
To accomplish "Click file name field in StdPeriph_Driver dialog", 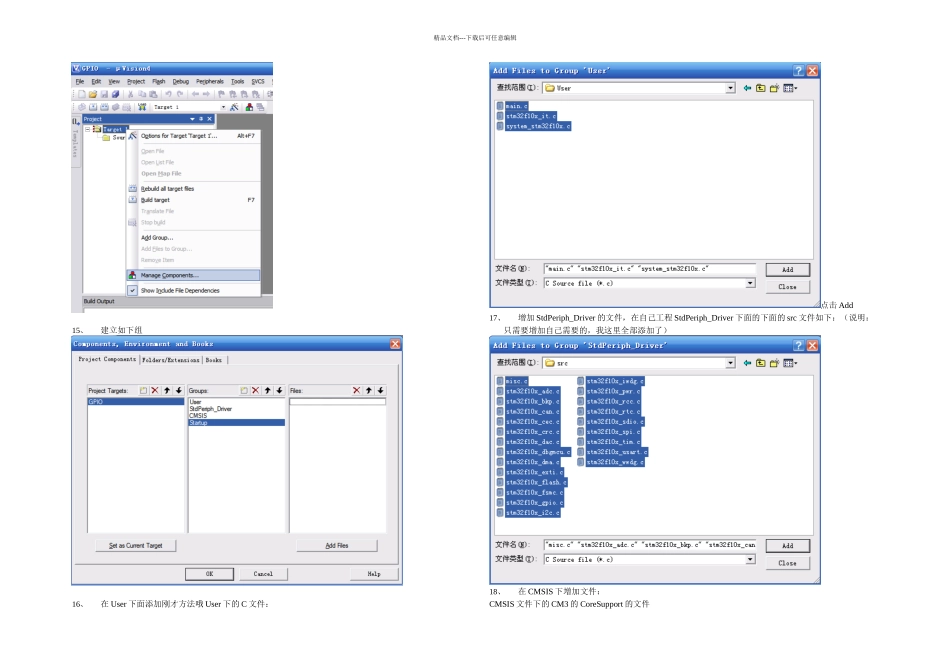I will pos(650,545).
